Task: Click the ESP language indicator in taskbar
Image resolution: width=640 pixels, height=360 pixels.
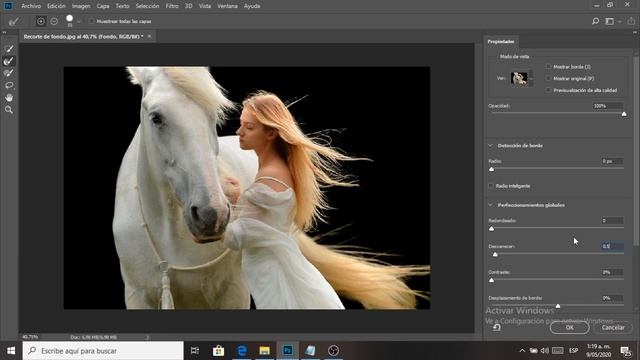Action: pyautogui.click(x=573, y=351)
